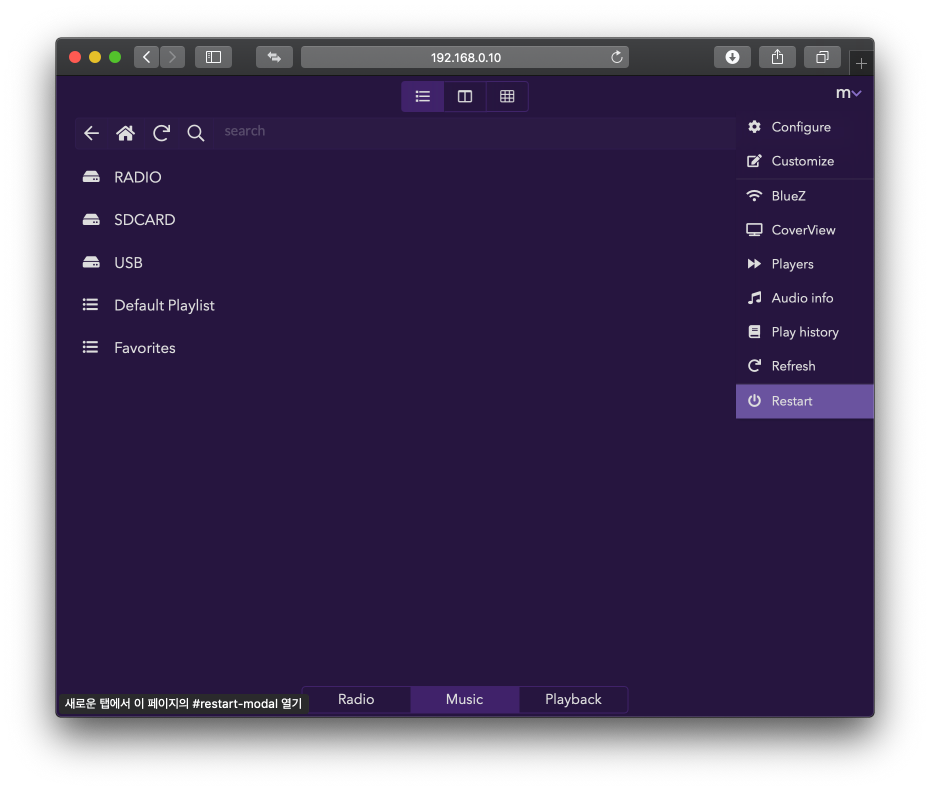This screenshot has height=791, width=930.
Task: Click the drive icon next to SDCARD
Action: [x=91, y=219]
